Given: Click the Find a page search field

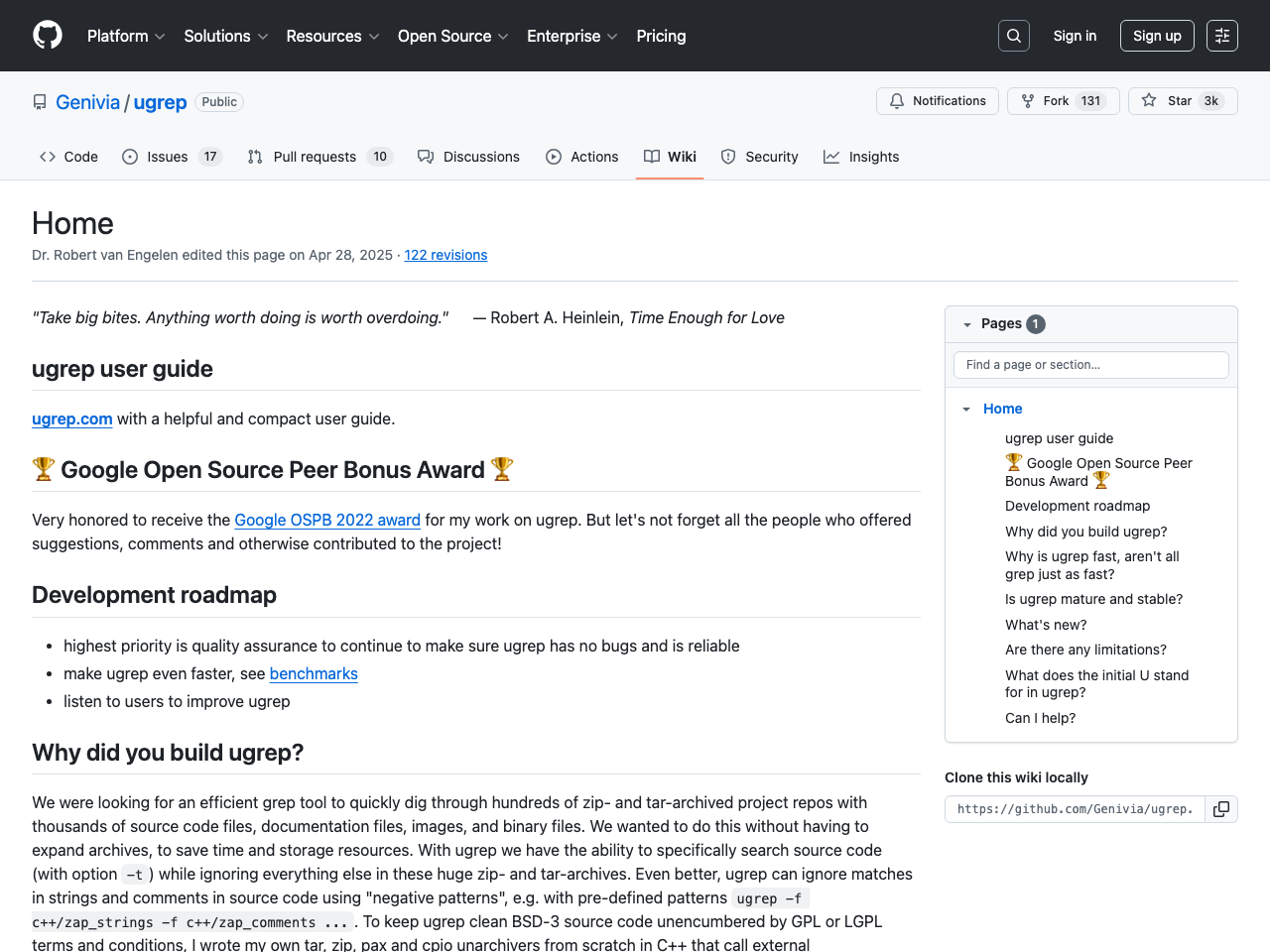Looking at the screenshot, I should coord(1090,364).
